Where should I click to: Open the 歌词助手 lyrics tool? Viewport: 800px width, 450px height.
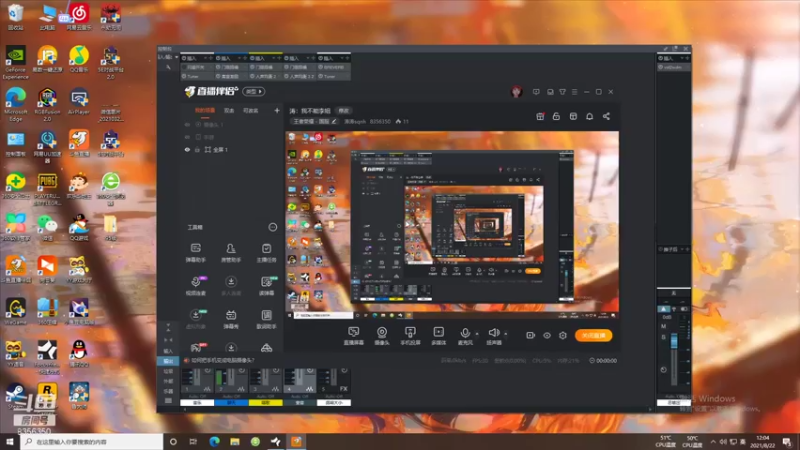coord(266,319)
